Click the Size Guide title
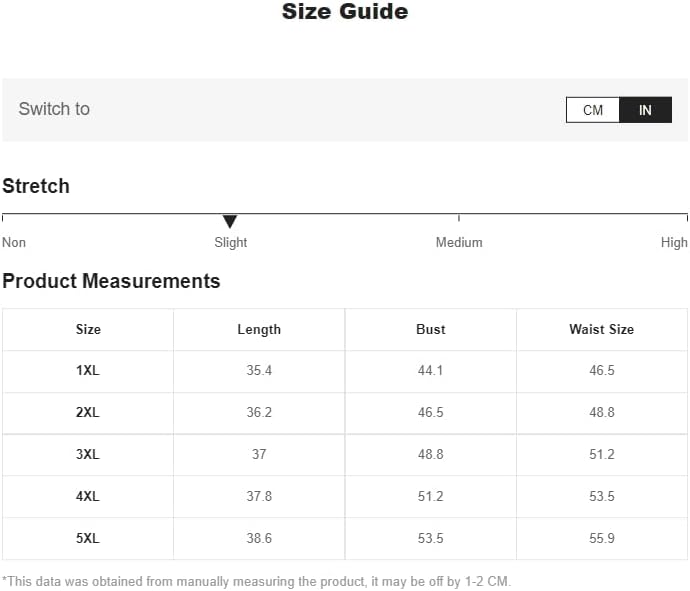Image resolution: width=690 pixels, height=591 pixels. tap(345, 11)
